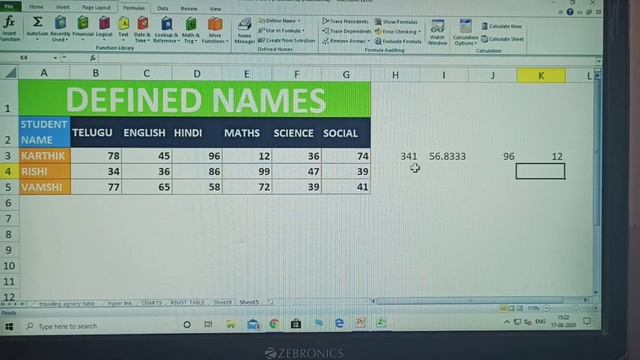Click Calculate Now
Screen dimensions: 640x360
coord(501,26)
